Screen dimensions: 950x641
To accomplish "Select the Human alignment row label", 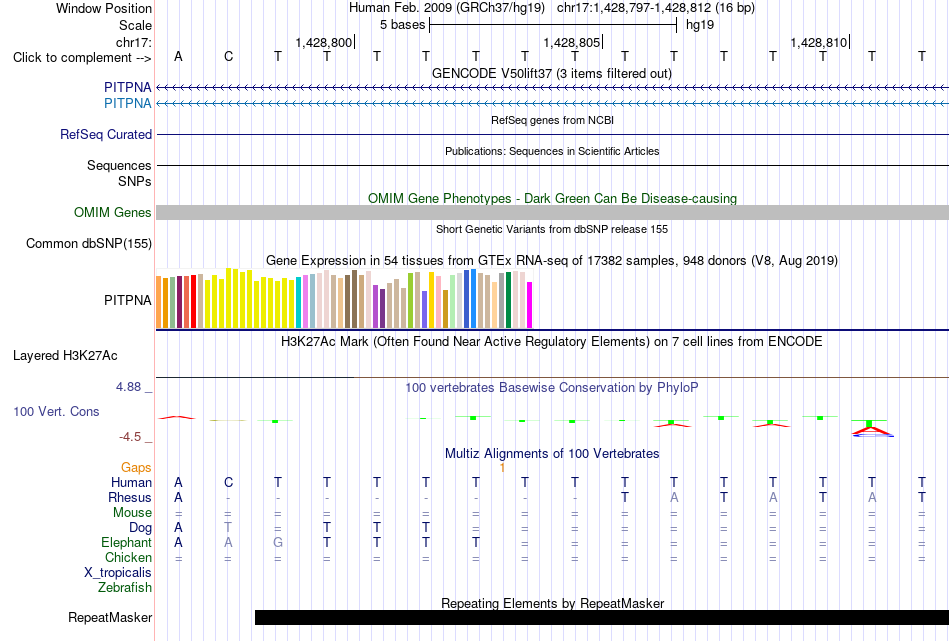I will [131, 483].
